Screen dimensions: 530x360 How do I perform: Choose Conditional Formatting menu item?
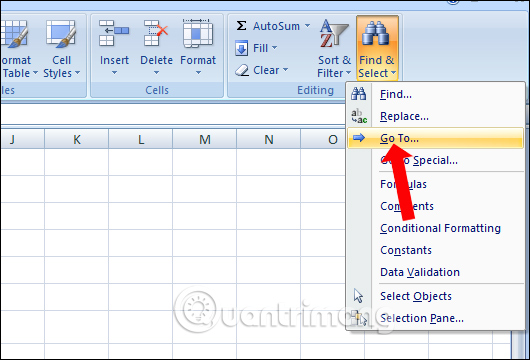435,228
